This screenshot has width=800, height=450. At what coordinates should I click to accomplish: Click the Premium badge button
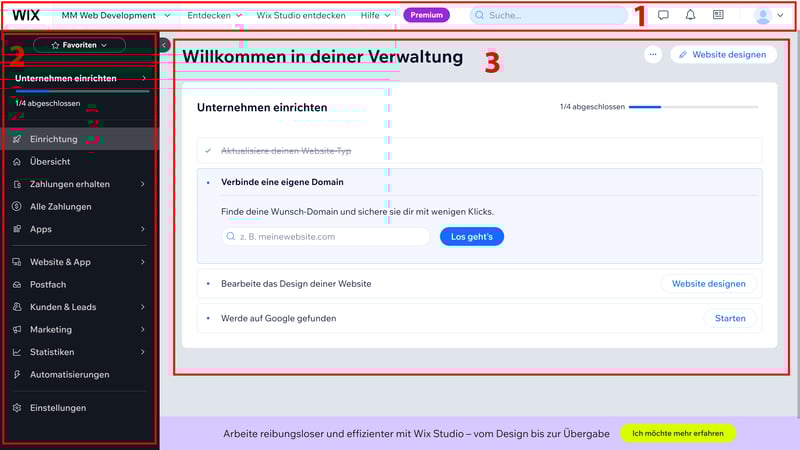point(427,15)
